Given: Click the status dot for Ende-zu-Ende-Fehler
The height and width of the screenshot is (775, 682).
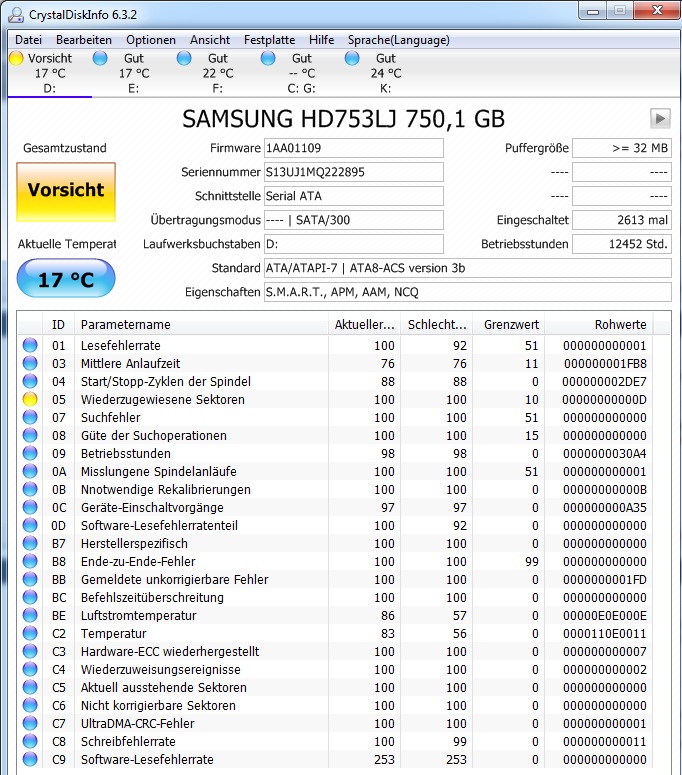Looking at the screenshot, I should coord(30,561).
